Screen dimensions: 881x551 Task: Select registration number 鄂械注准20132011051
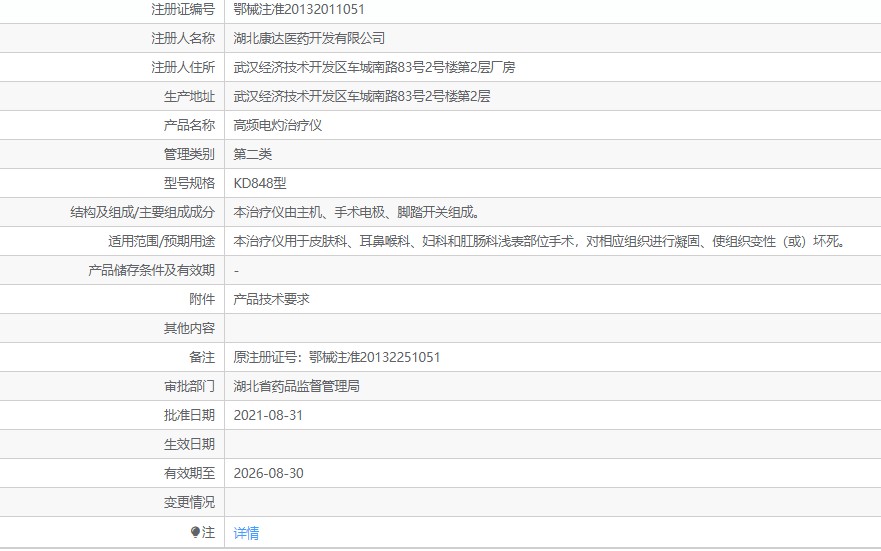[299, 10]
